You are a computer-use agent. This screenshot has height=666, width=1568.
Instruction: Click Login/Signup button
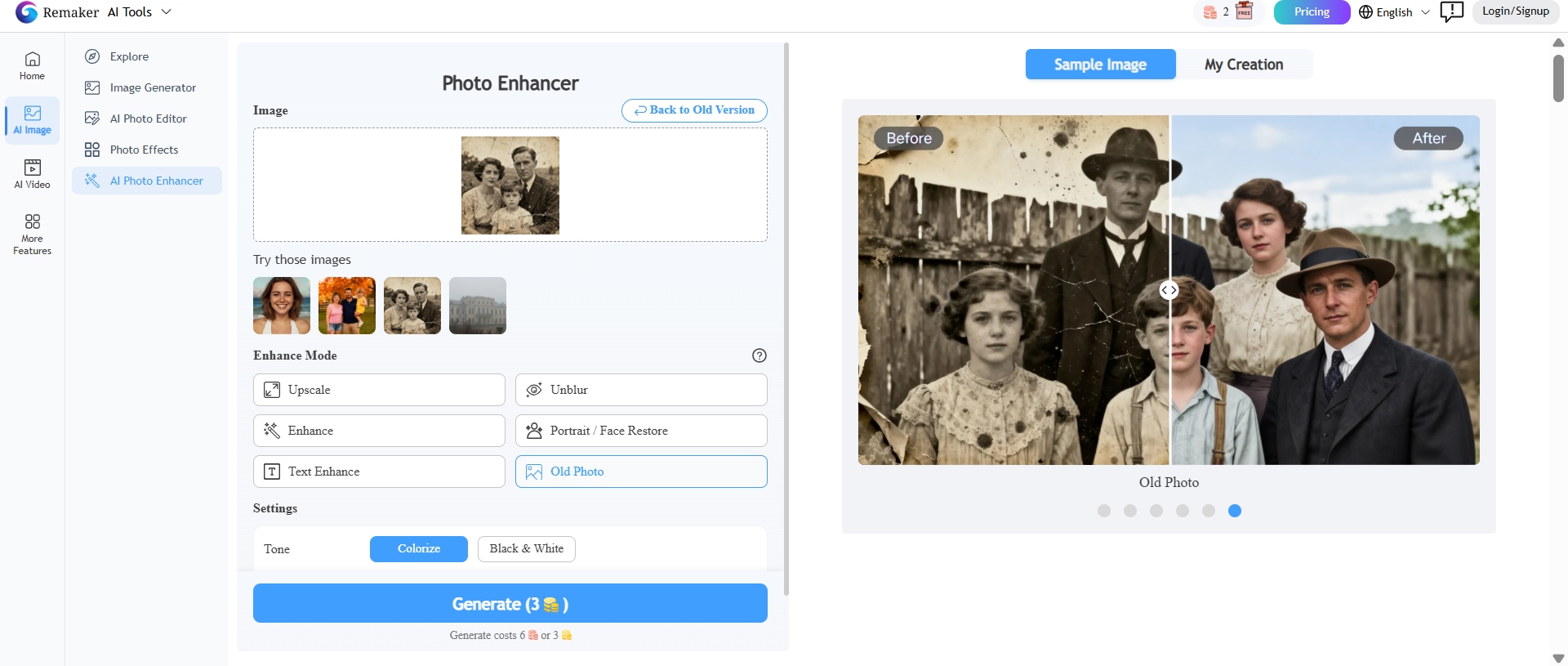(x=1516, y=11)
